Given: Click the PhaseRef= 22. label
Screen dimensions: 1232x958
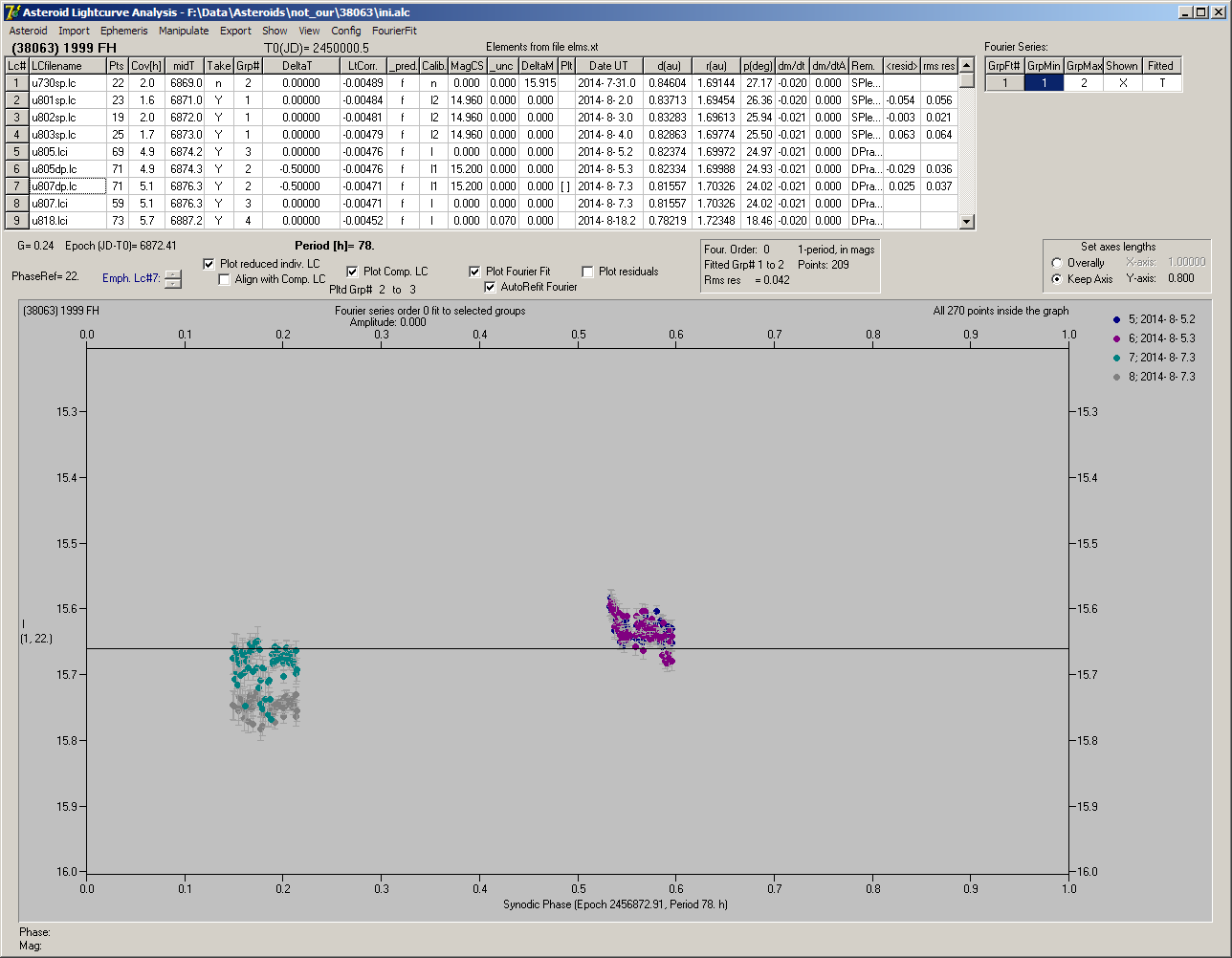Looking at the screenshot, I should [x=45, y=276].
